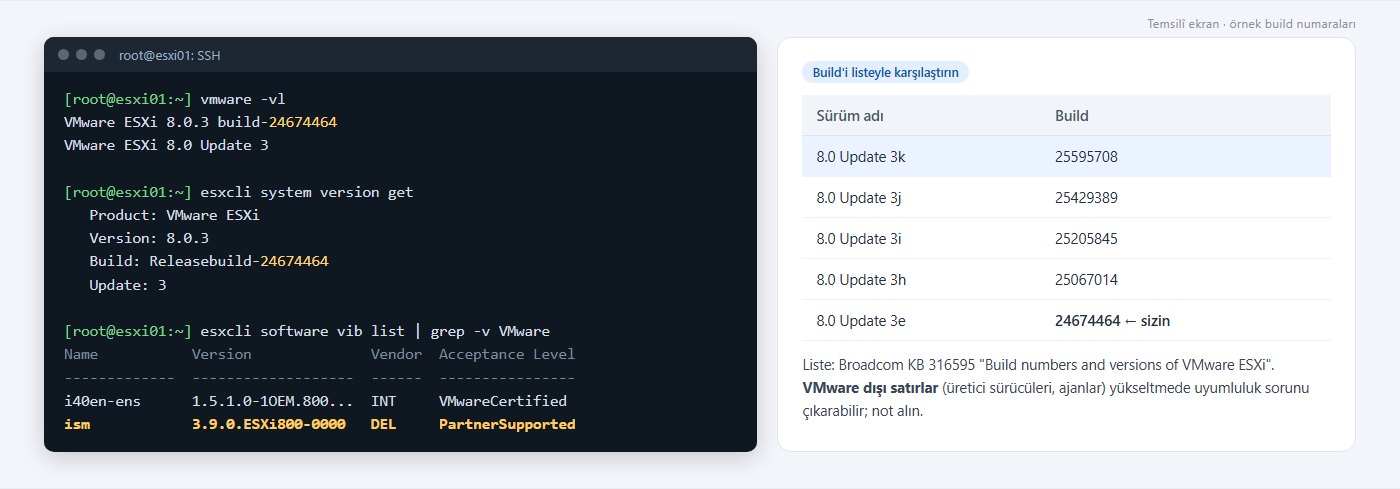Click build number '25205845'
The width and height of the screenshot is (1400, 489).
pyautogui.click(x=1086, y=239)
